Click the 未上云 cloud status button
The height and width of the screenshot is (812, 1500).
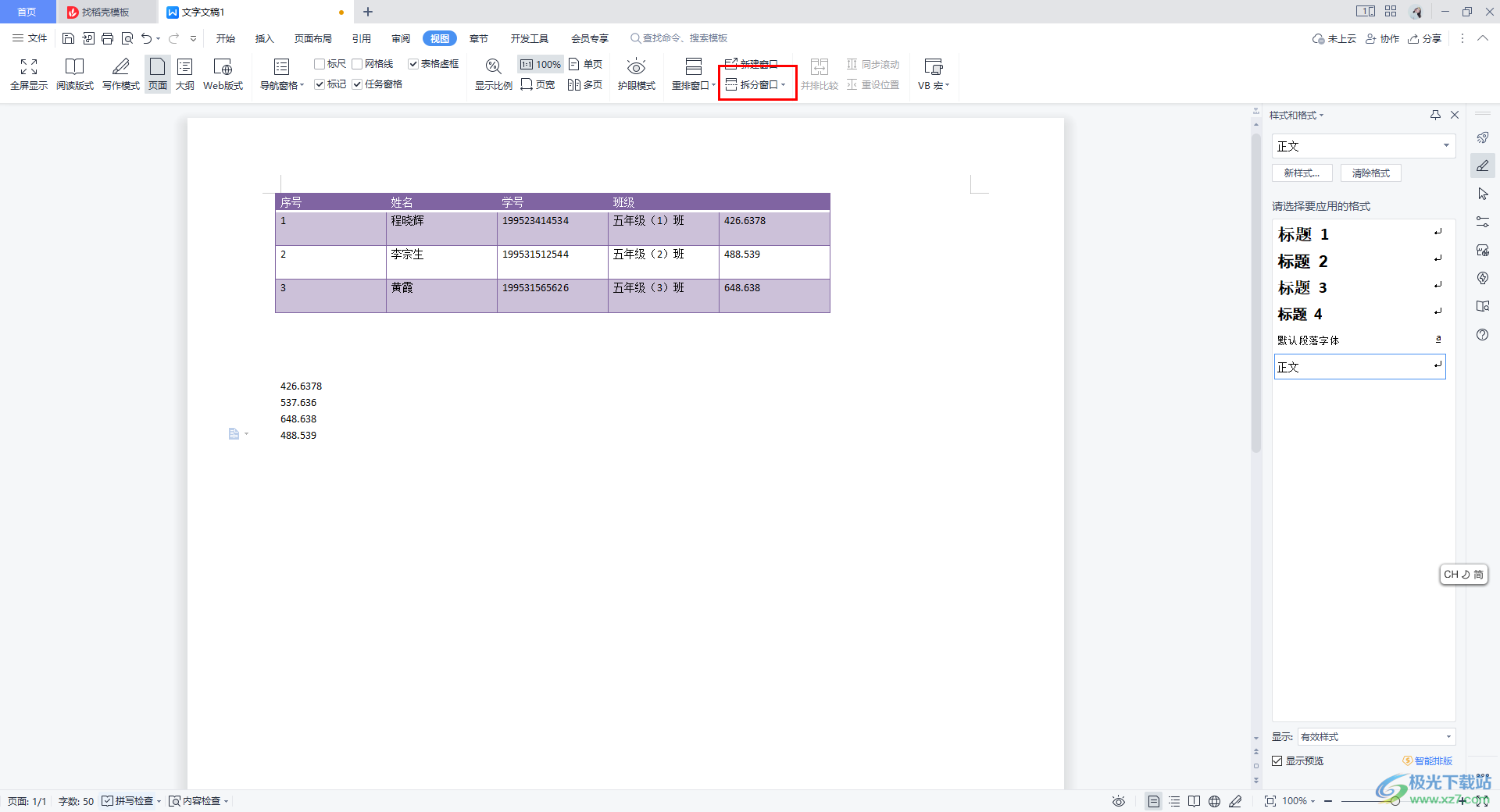(1334, 38)
